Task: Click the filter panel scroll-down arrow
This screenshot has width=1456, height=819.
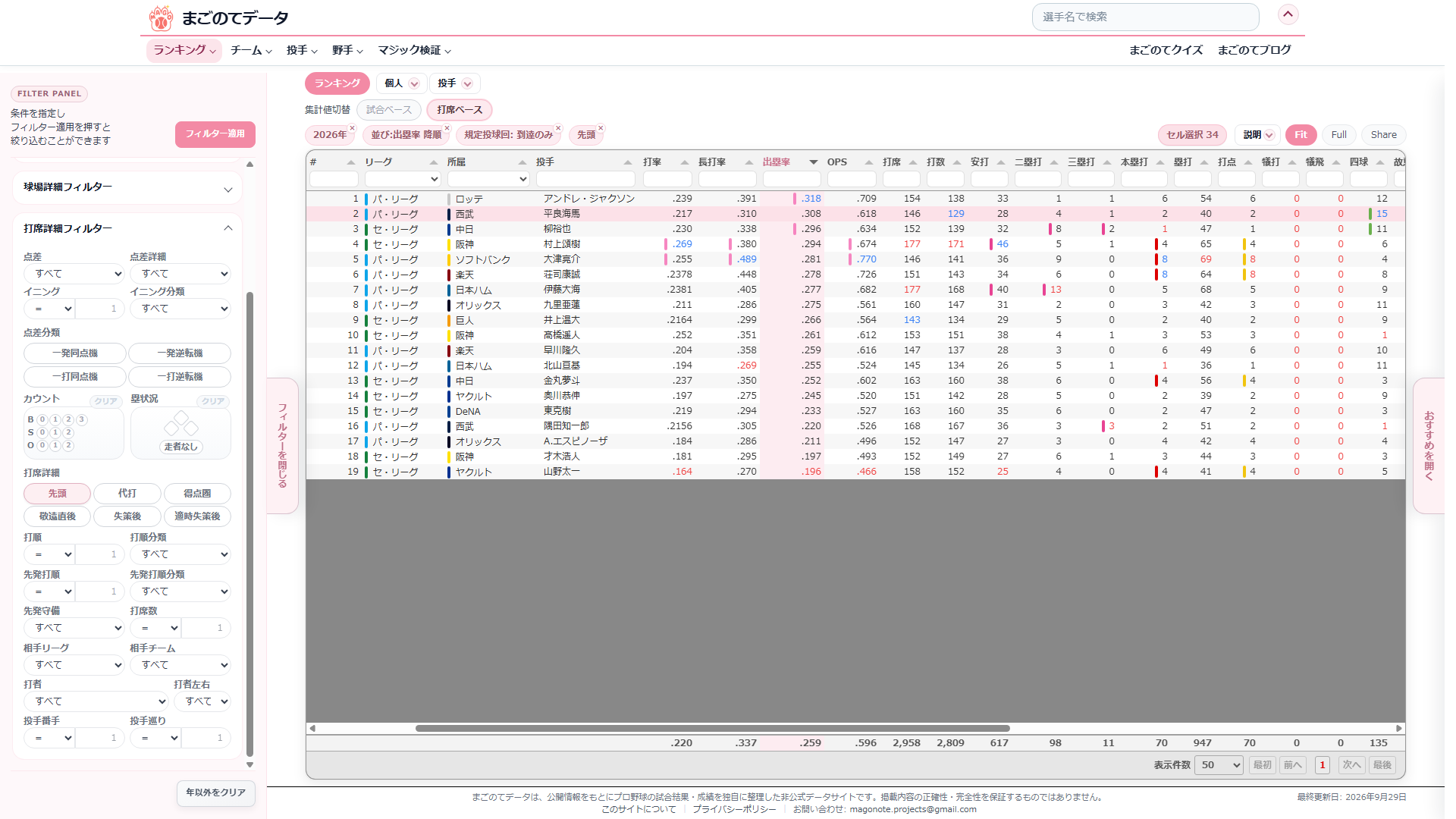Action: coord(249,765)
